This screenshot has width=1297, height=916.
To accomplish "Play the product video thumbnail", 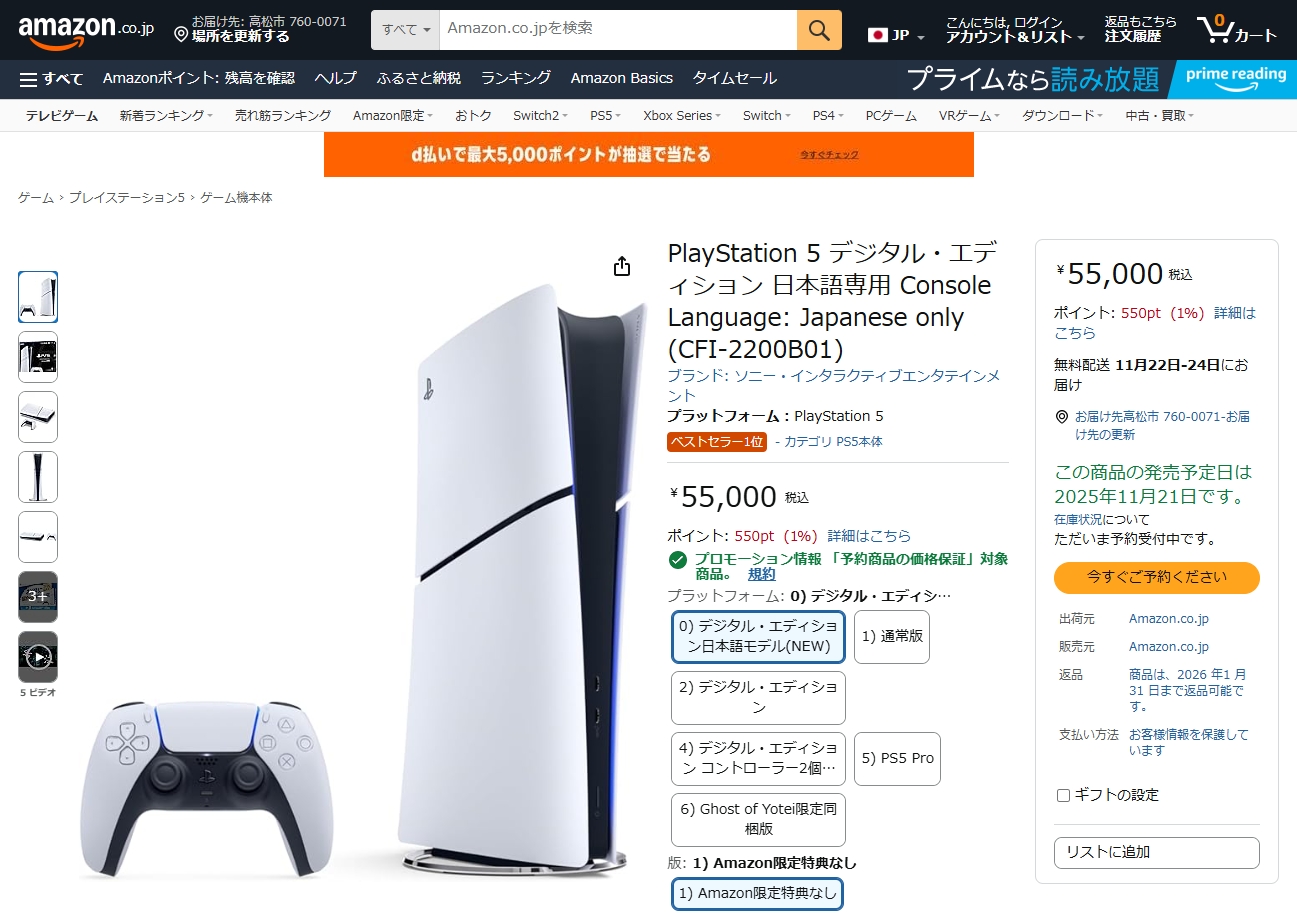I will [x=38, y=657].
